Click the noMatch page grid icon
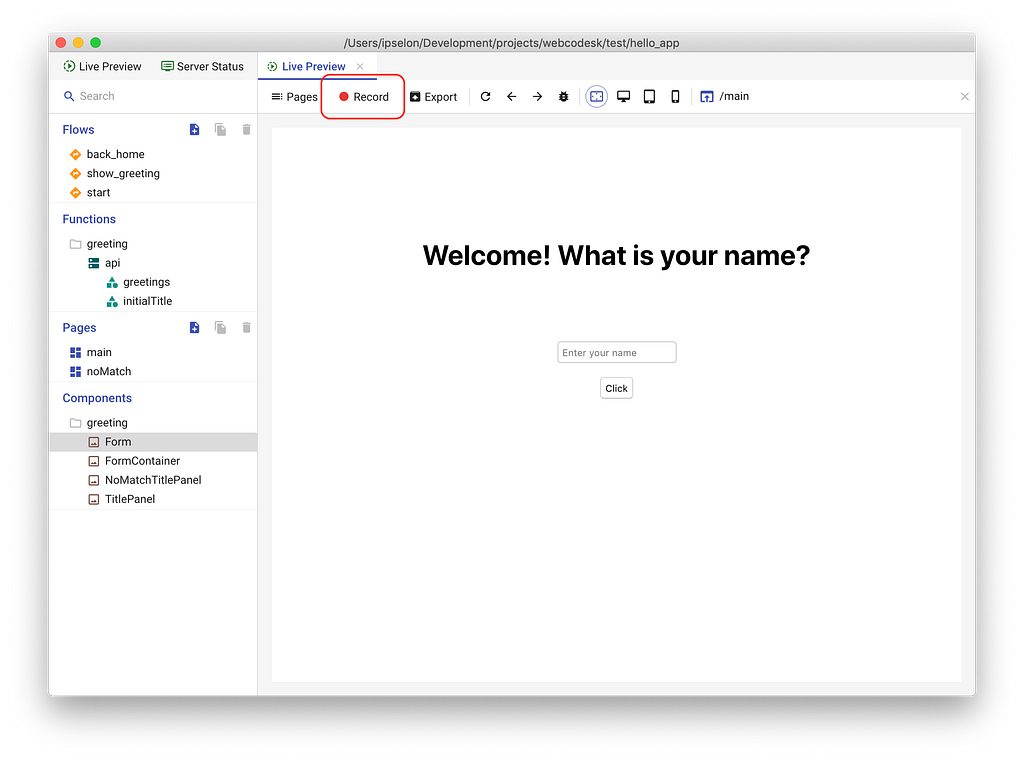 click(x=75, y=372)
